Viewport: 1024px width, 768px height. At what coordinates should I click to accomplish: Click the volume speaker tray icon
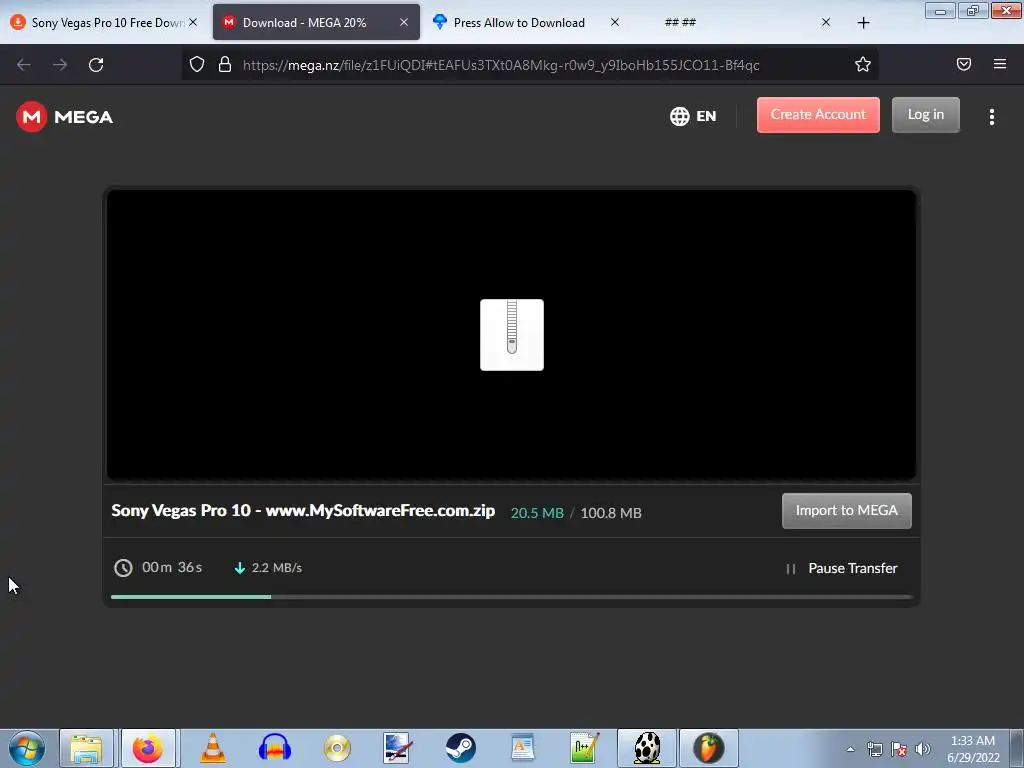click(x=923, y=749)
